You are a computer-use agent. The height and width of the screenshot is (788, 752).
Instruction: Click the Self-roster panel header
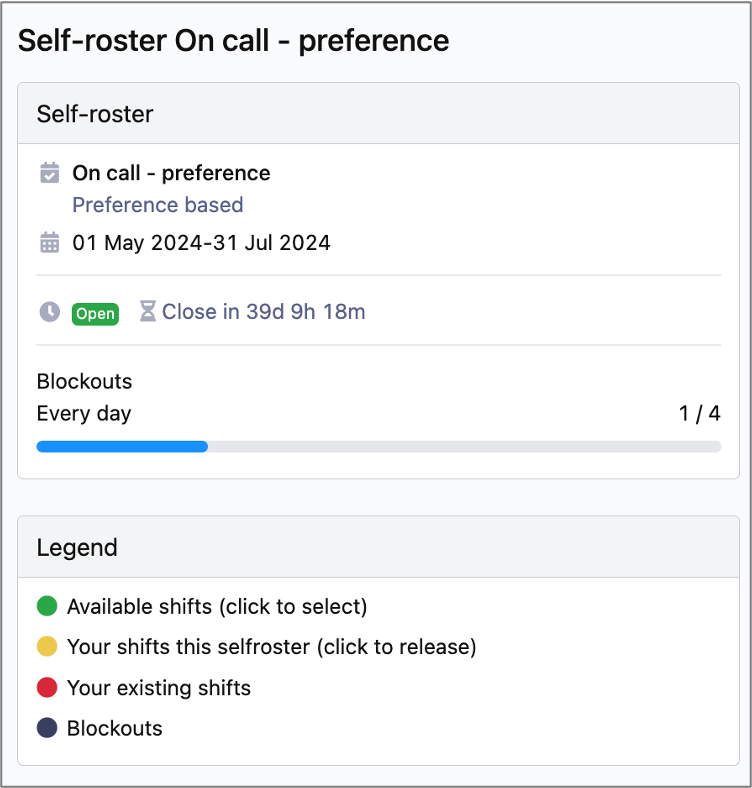point(379,114)
